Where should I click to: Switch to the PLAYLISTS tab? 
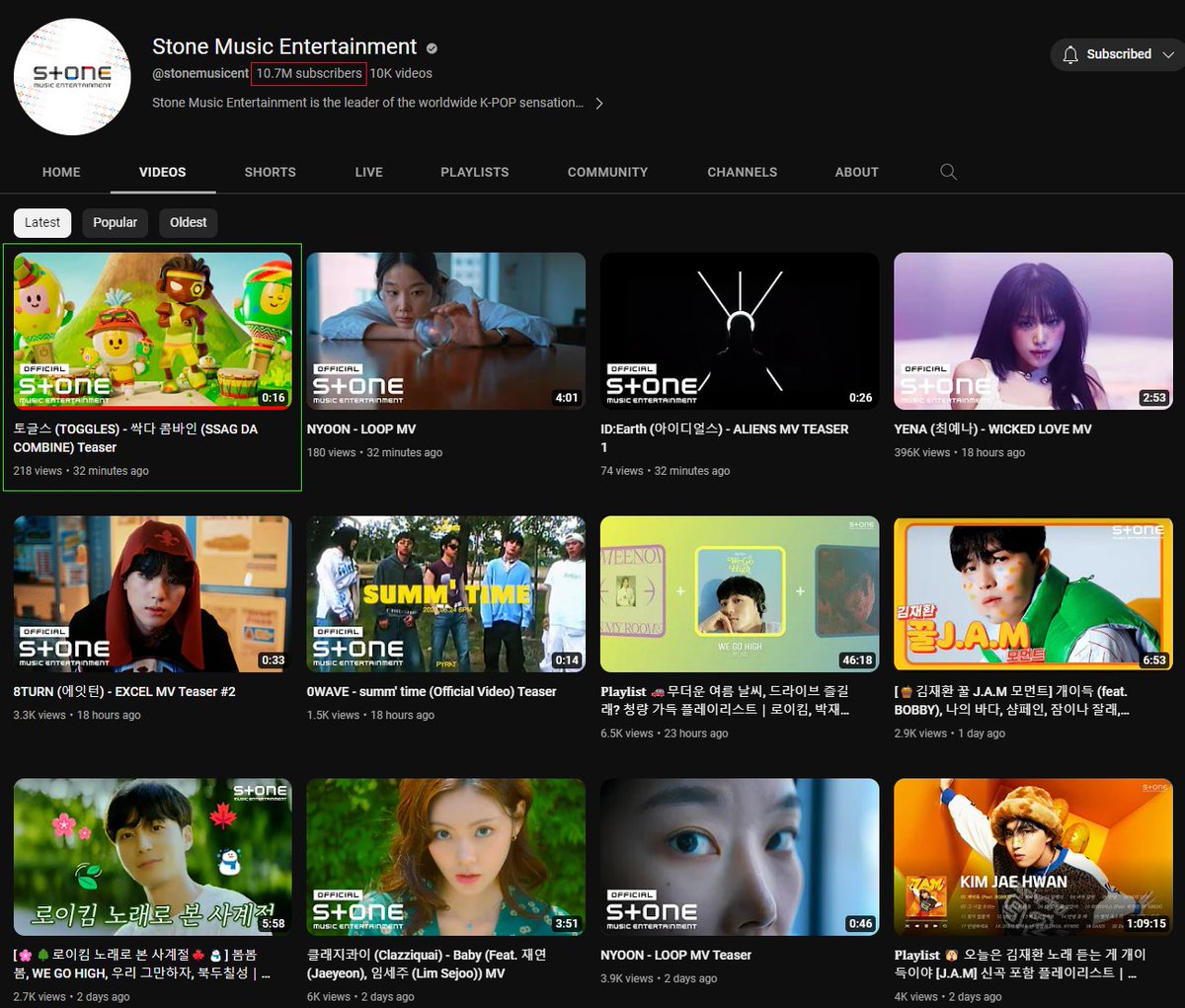474,172
